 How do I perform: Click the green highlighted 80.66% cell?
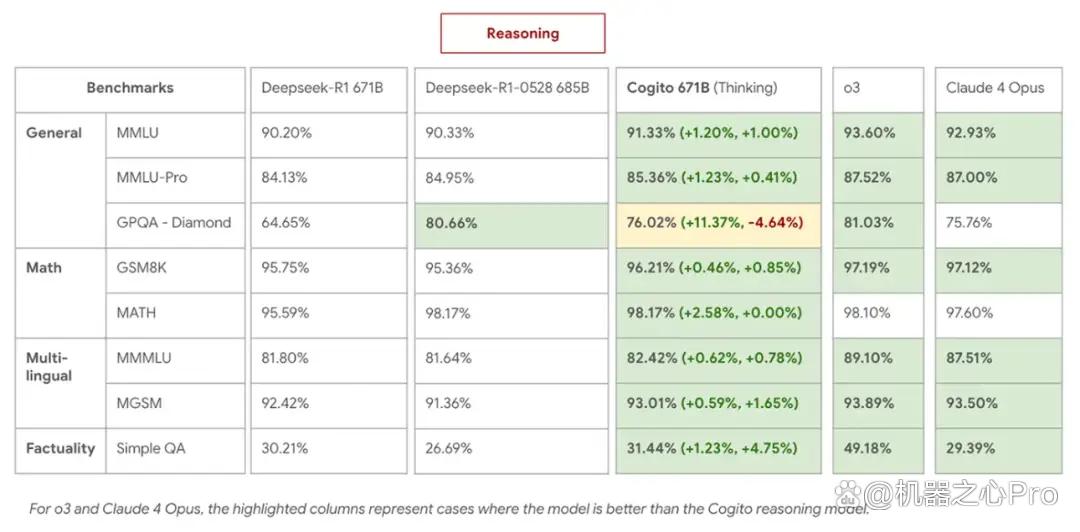coord(511,225)
